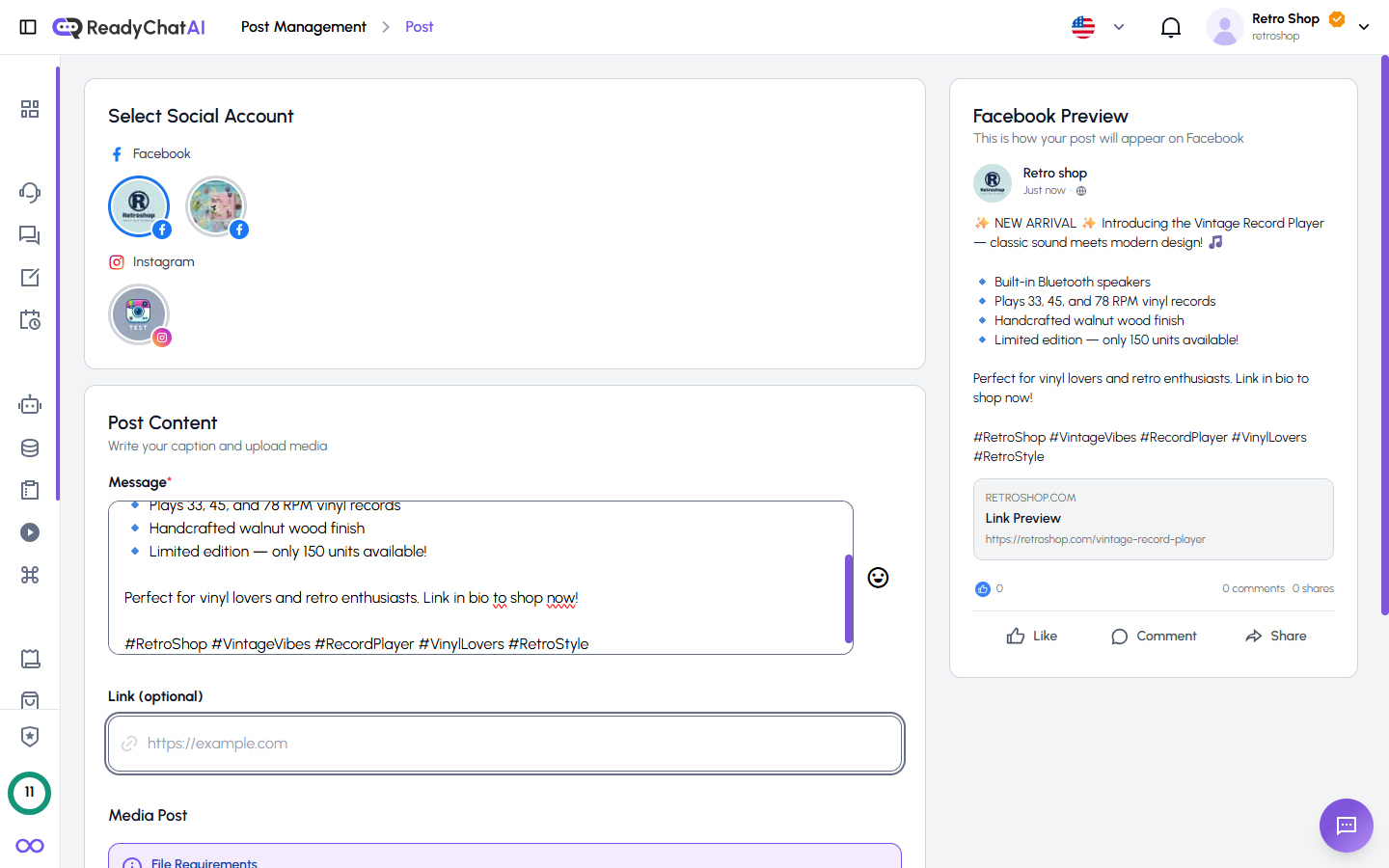Open the headset support icon in sidebar
The height and width of the screenshot is (868, 1389).
pyautogui.click(x=30, y=192)
